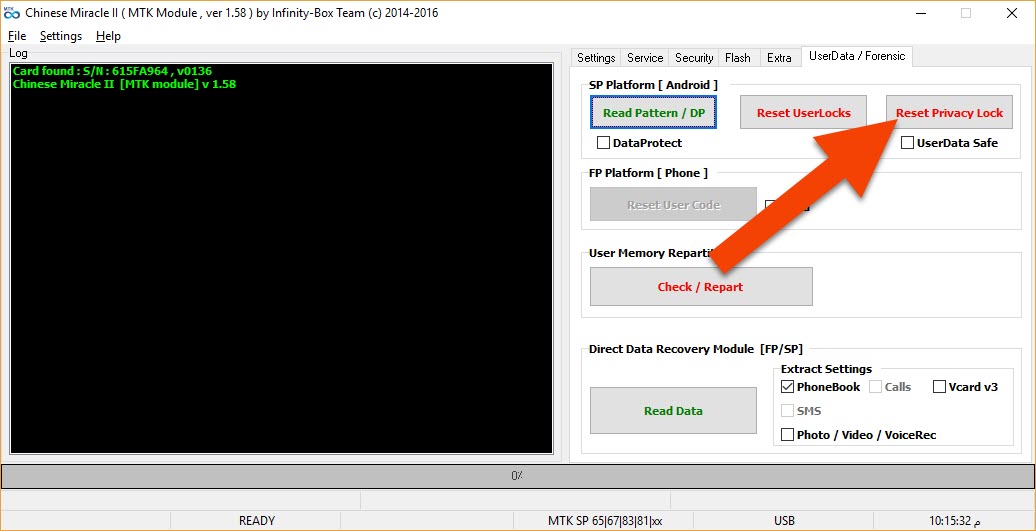The height and width of the screenshot is (531, 1036).
Task: Click the 'Chinese Miracle II [MTK module] v 1.58' log line
Action: coord(124,84)
